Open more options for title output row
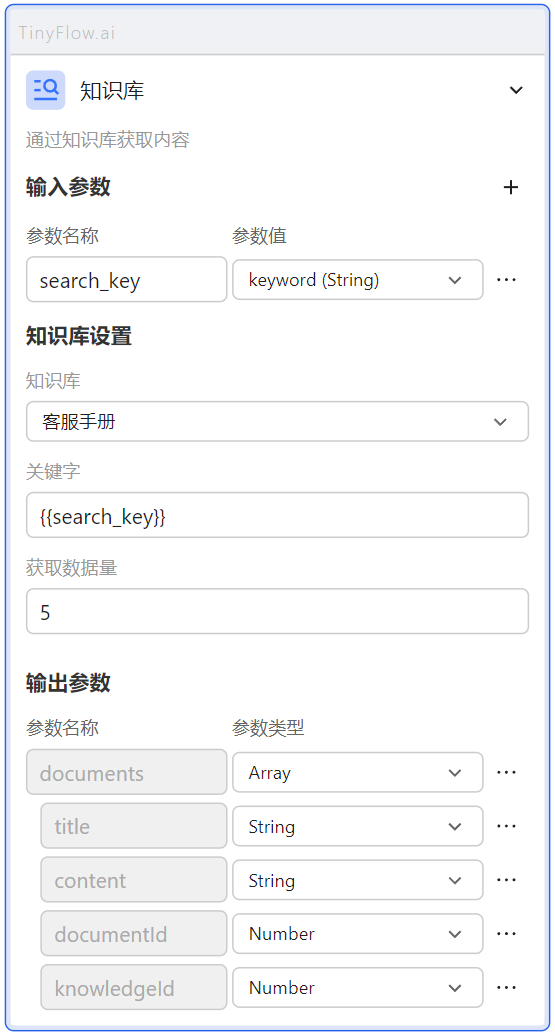Viewport: 555px width, 1035px height. (x=506, y=826)
